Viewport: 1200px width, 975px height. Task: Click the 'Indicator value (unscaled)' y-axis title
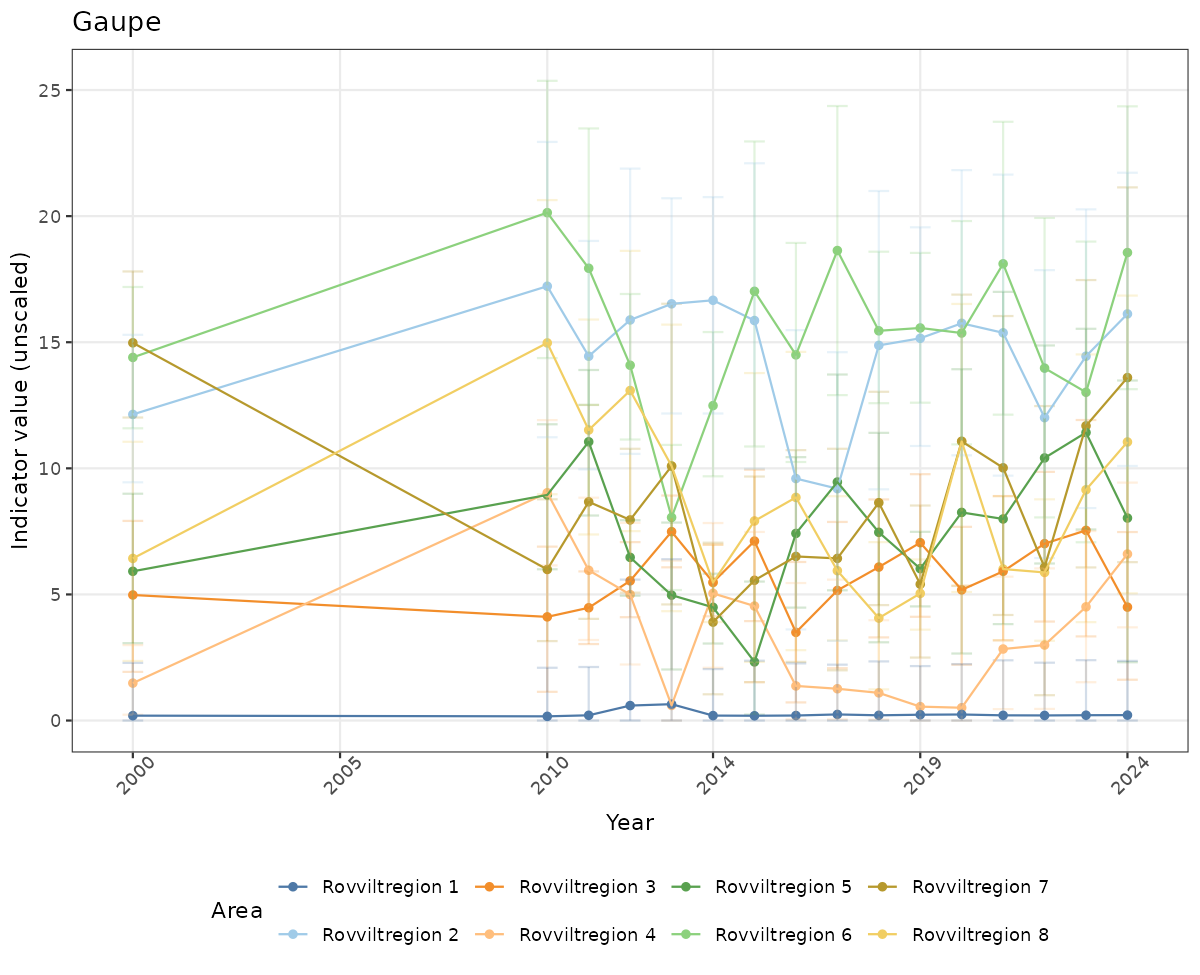tap(21, 400)
